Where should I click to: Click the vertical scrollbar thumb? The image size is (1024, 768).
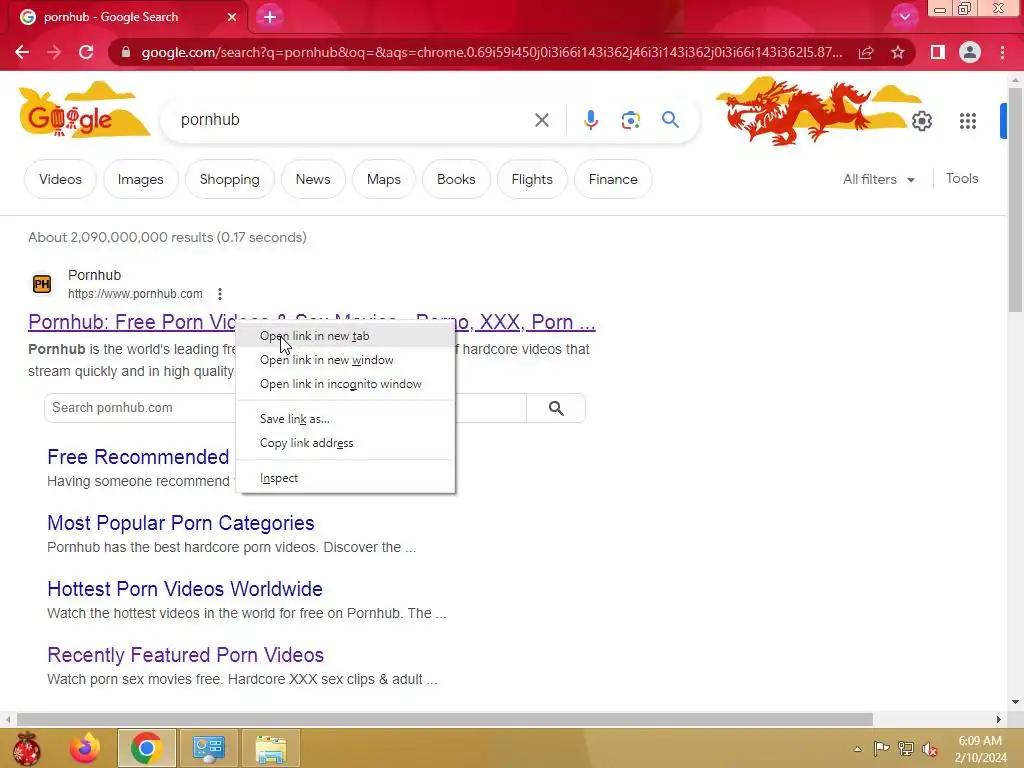1015,199
